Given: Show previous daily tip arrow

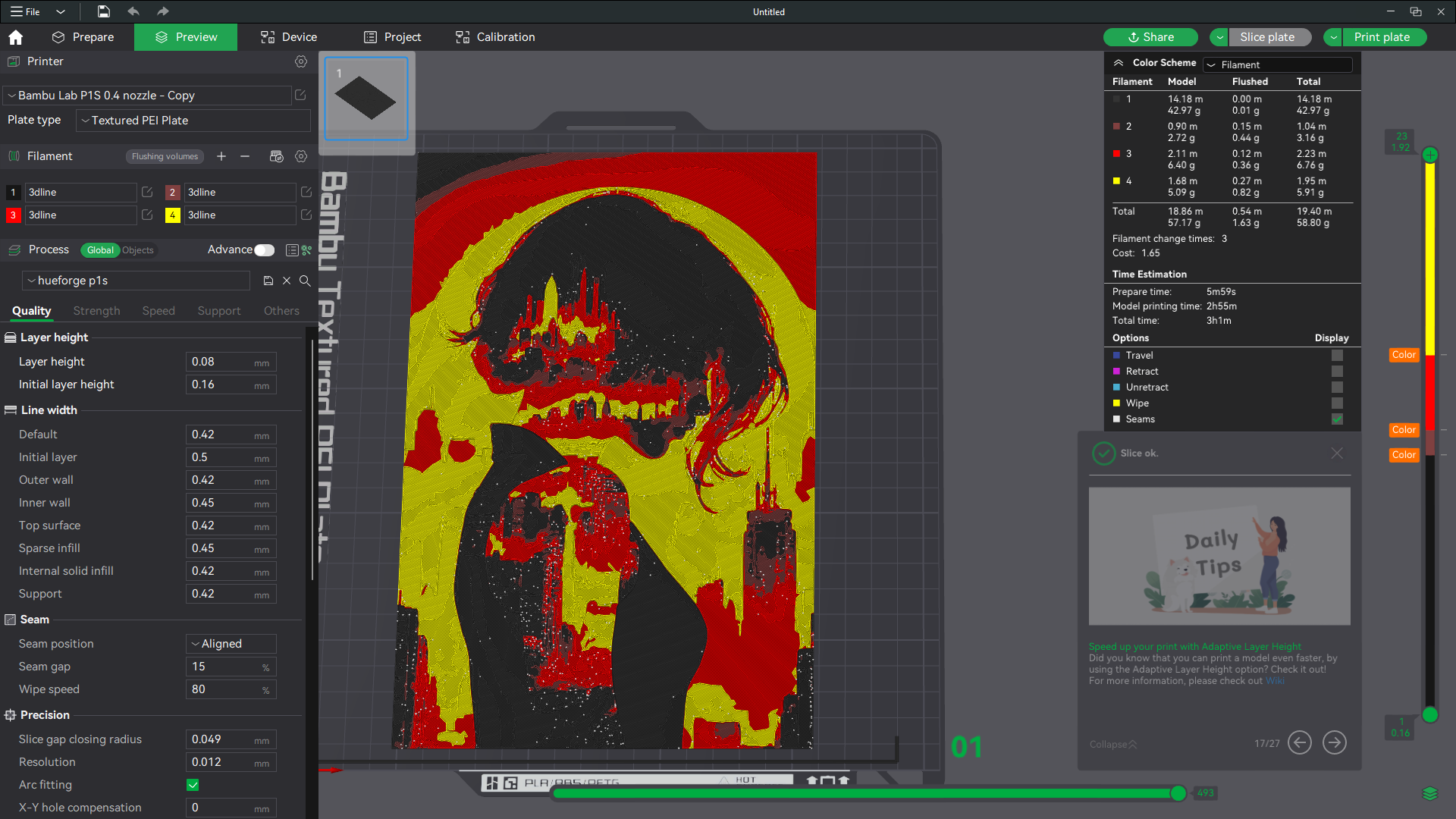Looking at the screenshot, I should click(x=1300, y=742).
